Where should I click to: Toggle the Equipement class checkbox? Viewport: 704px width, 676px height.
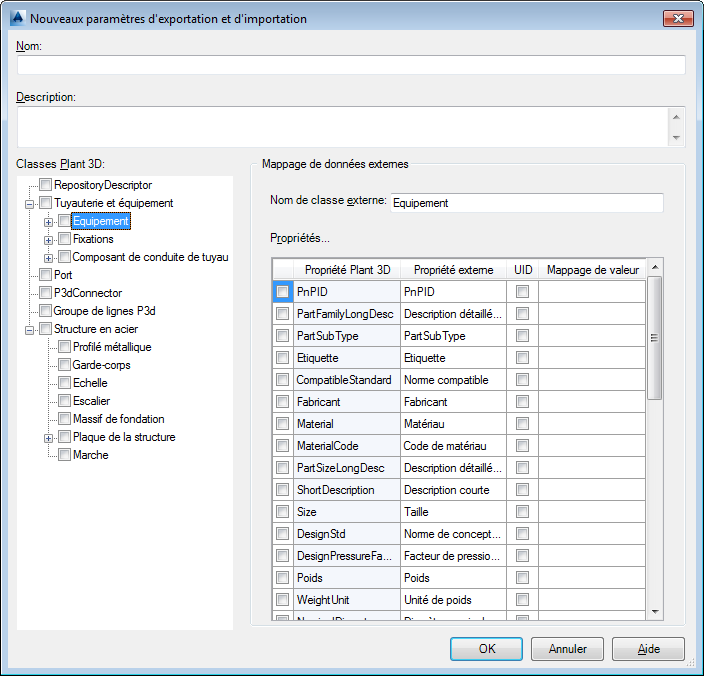[64, 221]
